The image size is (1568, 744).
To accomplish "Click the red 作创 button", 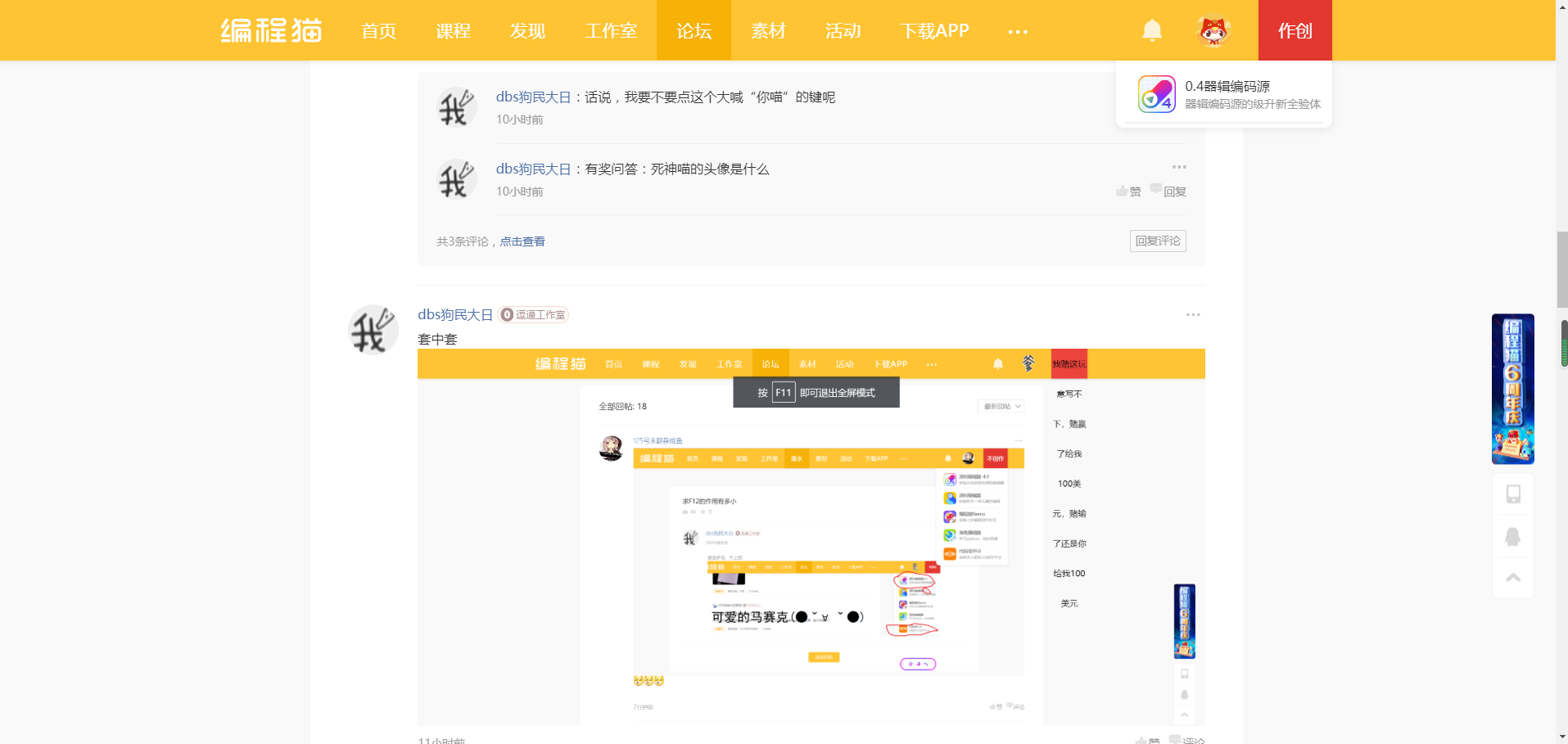I will [1295, 30].
